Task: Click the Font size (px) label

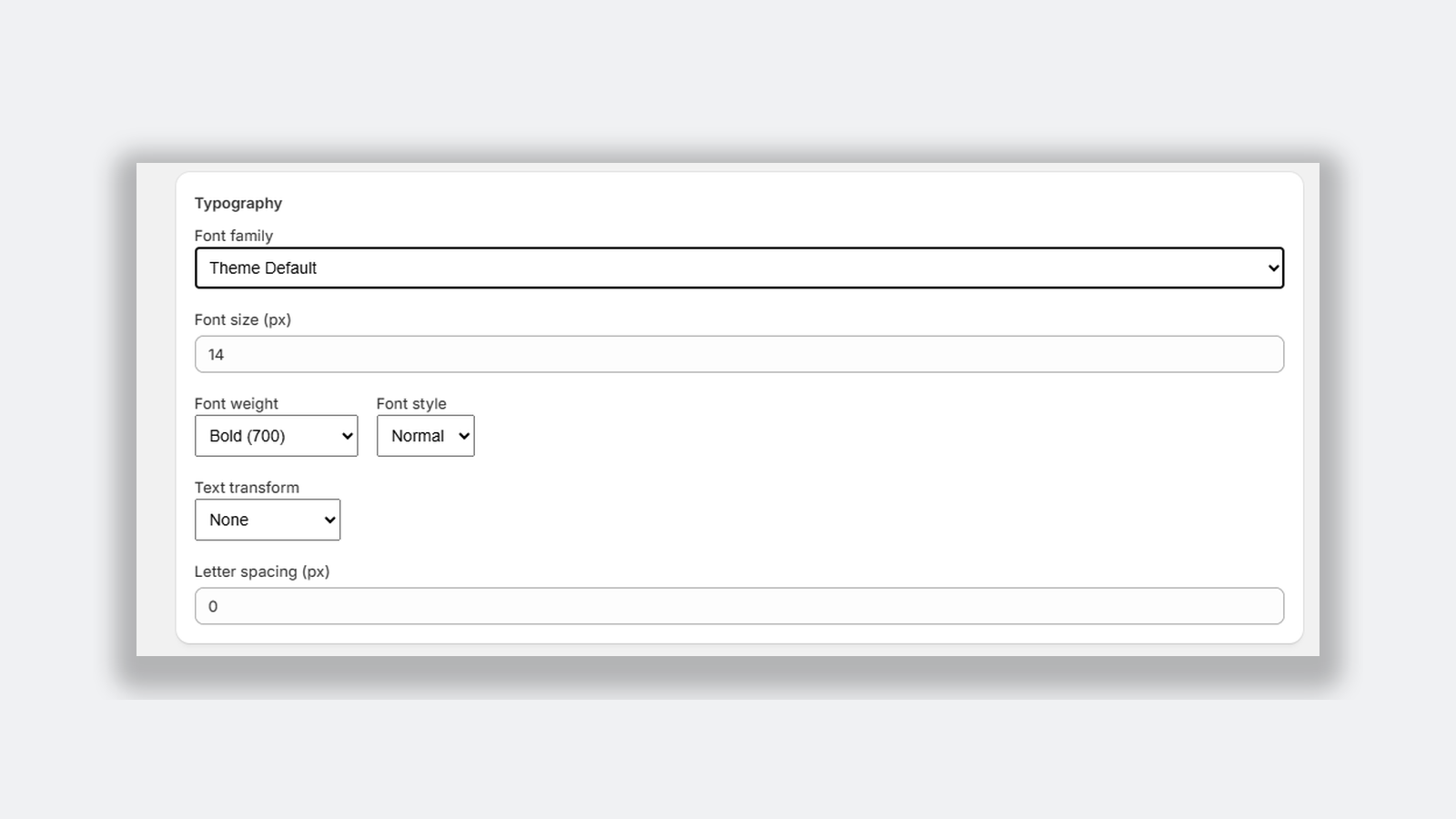Action: tap(242, 319)
